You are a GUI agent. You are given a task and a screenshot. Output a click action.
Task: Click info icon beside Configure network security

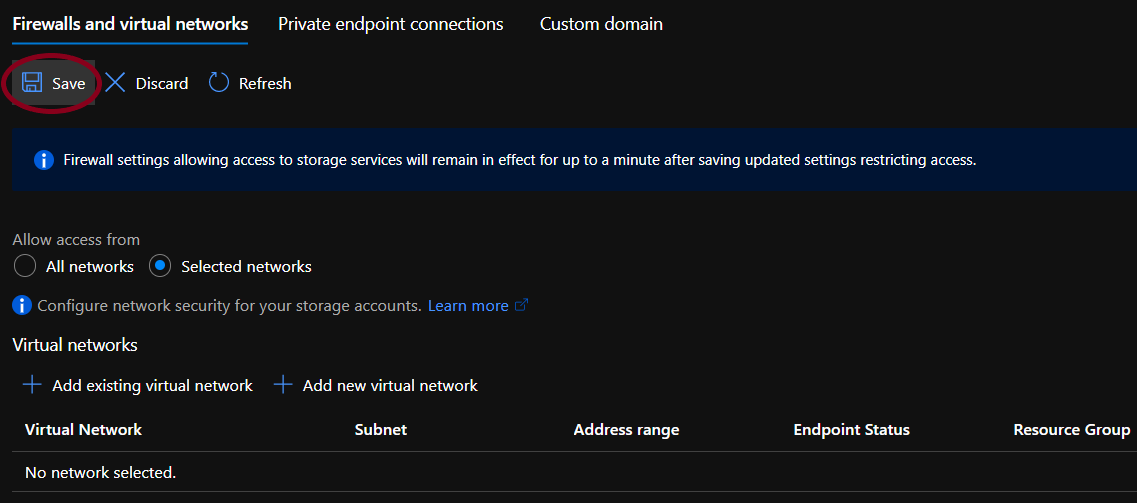click(x=22, y=305)
